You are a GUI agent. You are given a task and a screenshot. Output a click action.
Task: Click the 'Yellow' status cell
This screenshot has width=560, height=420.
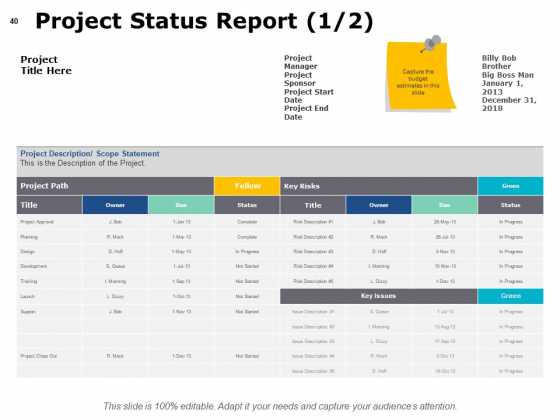(247, 186)
